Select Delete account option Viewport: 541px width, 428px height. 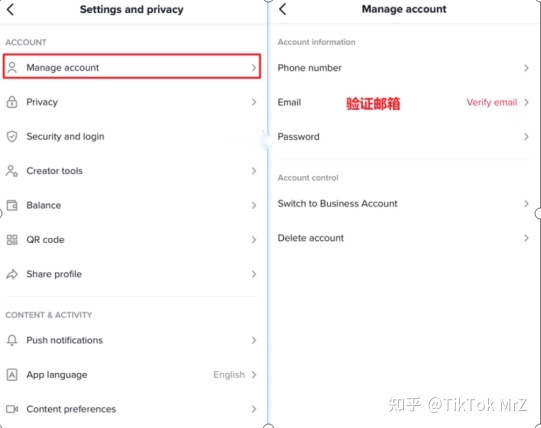(404, 238)
